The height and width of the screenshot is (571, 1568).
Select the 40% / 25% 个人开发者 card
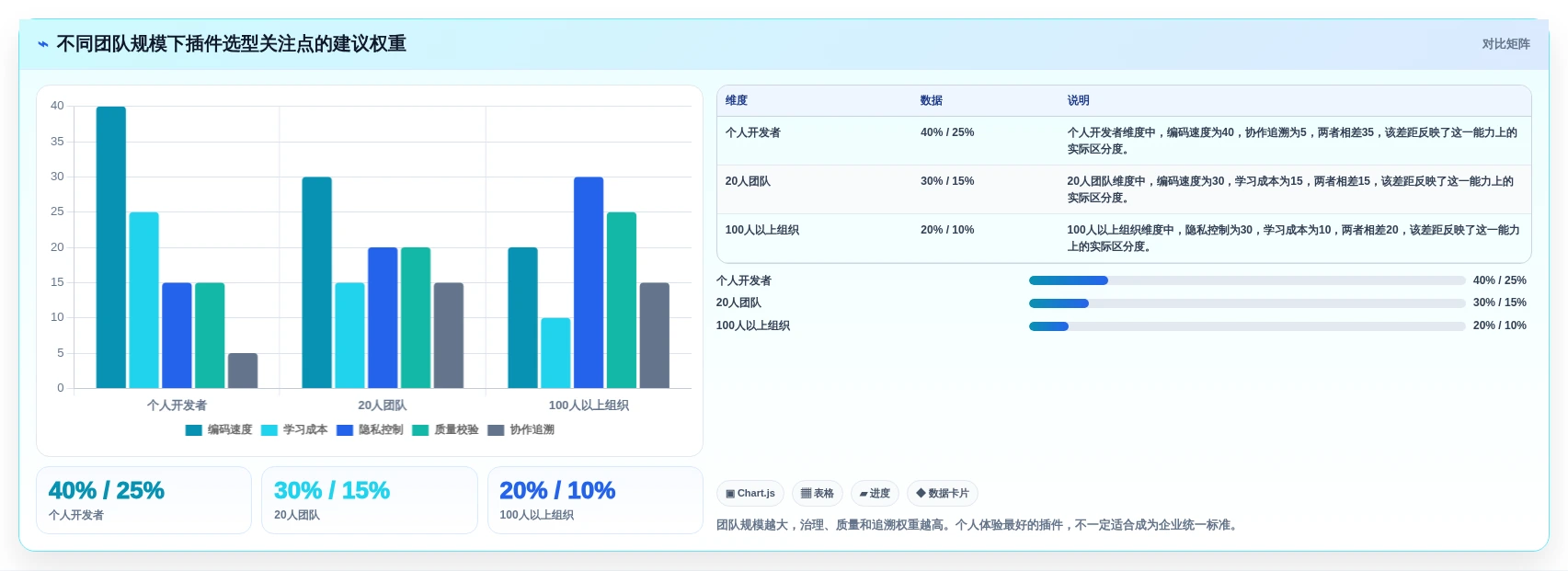(143, 500)
